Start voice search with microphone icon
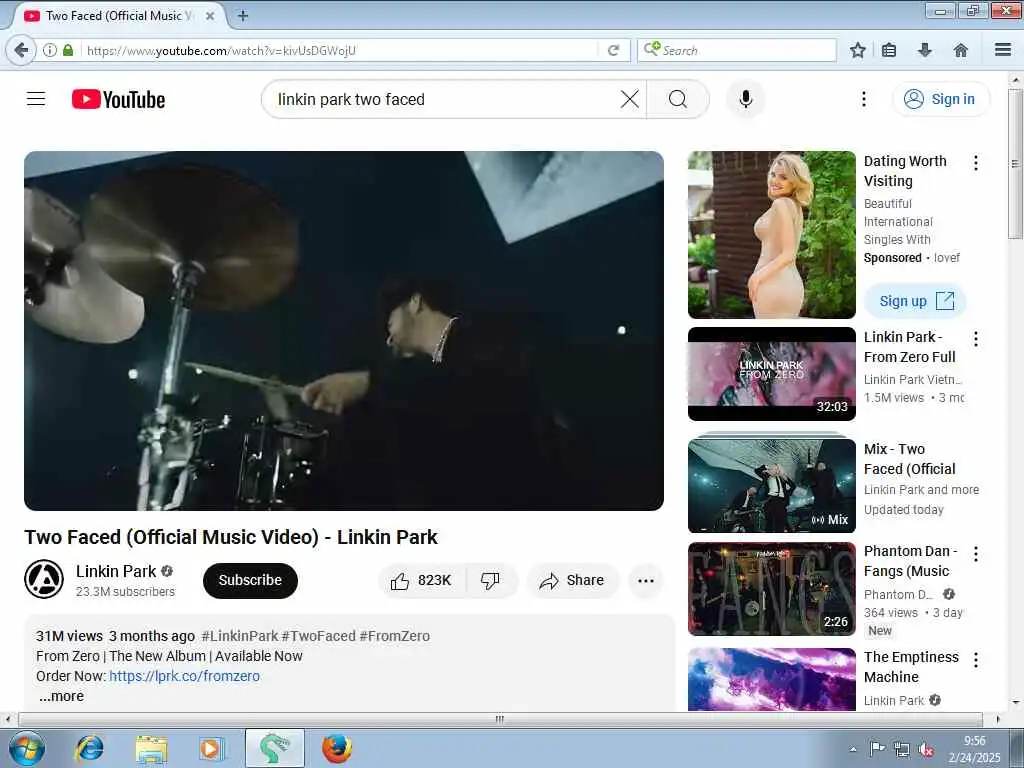Image resolution: width=1024 pixels, height=768 pixels. (746, 99)
